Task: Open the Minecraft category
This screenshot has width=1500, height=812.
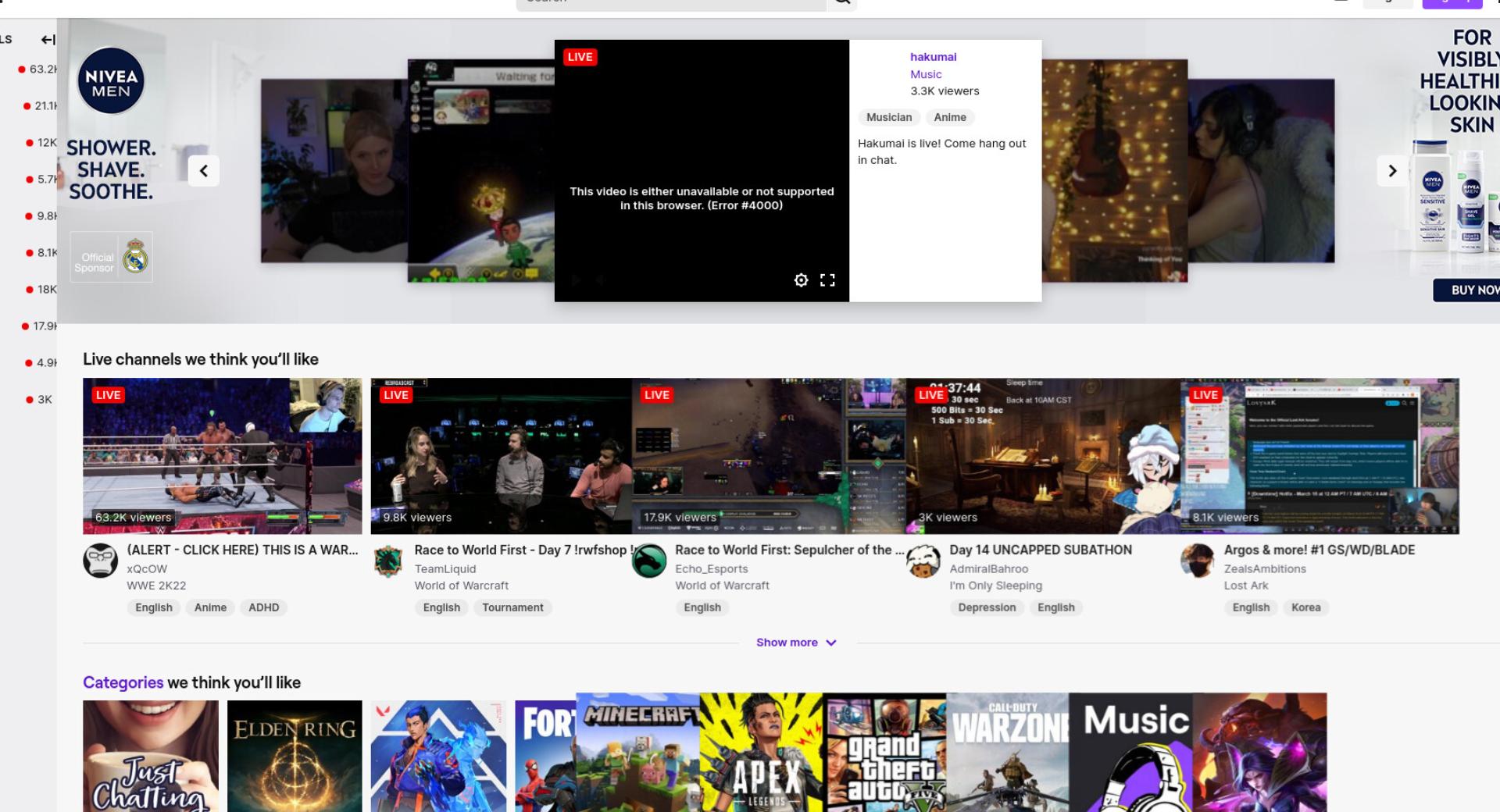Action: [x=637, y=753]
